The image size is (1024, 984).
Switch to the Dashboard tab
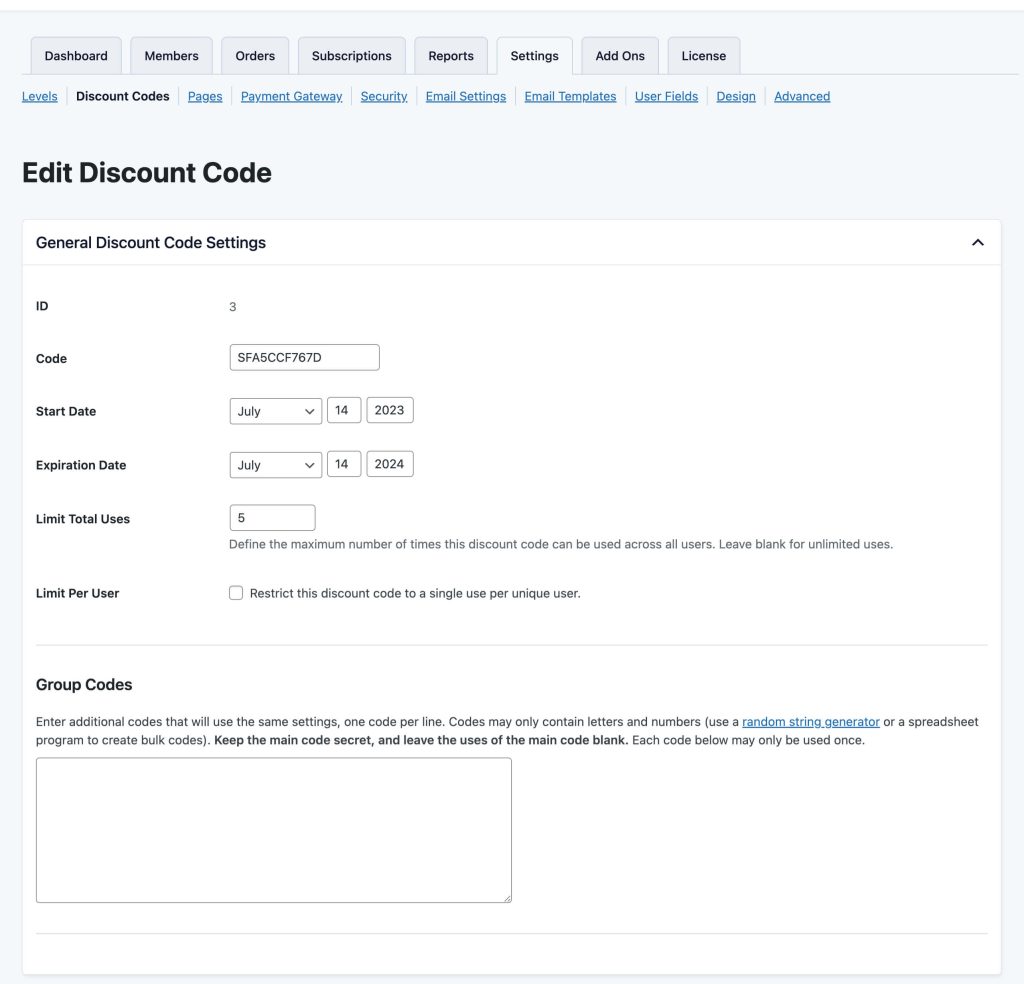point(76,56)
